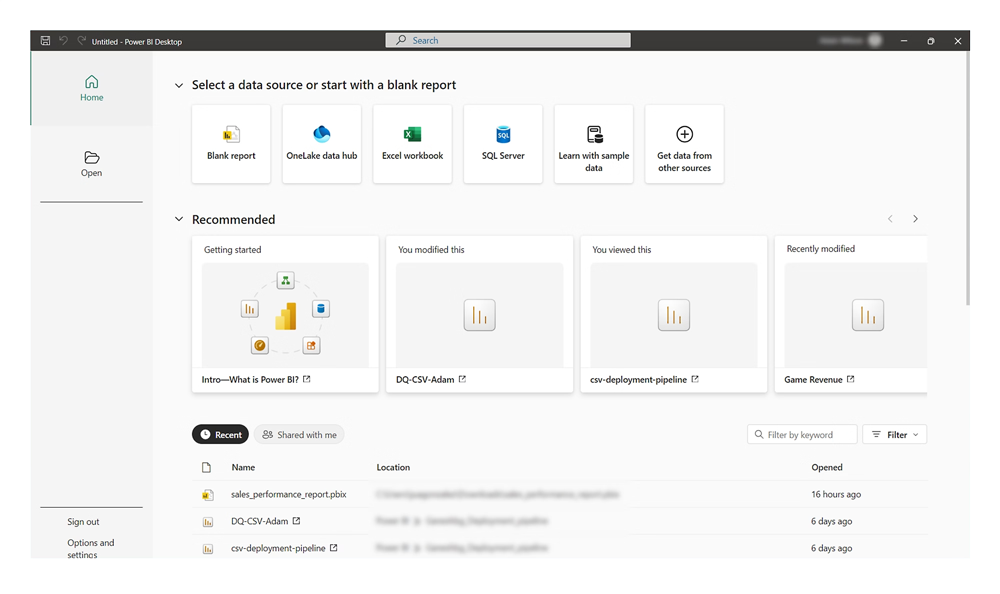The width and height of the screenshot is (1000, 594).
Task: Open sales_performance_report.pbix from recent list
Action: pos(288,495)
